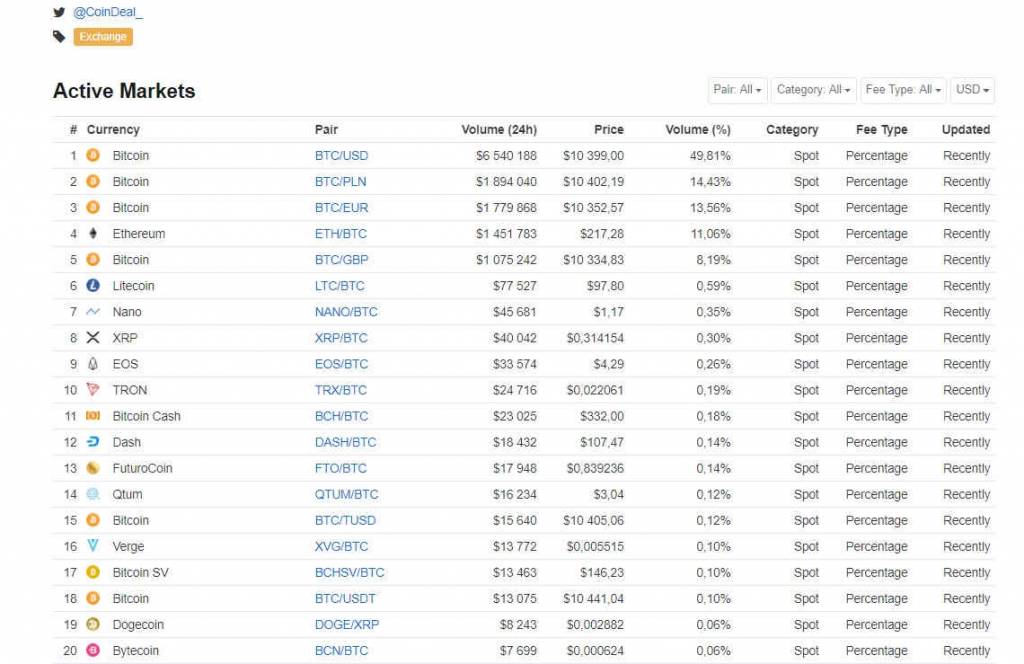Open the BTC/EUR pair link
This screenshot has height=664, width=1024.
point(342,208)
